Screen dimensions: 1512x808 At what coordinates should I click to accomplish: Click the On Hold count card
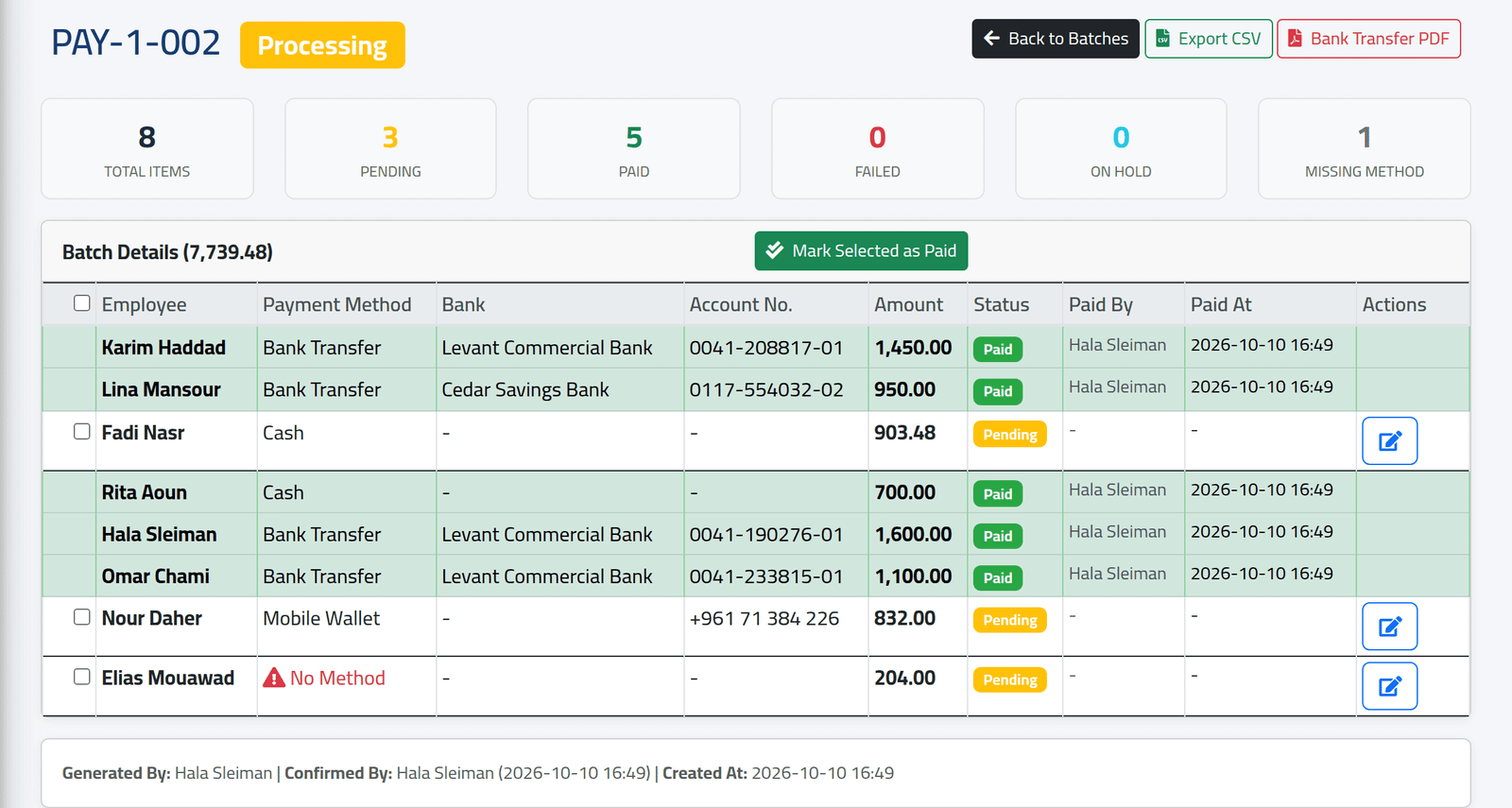pos(1121,149)
